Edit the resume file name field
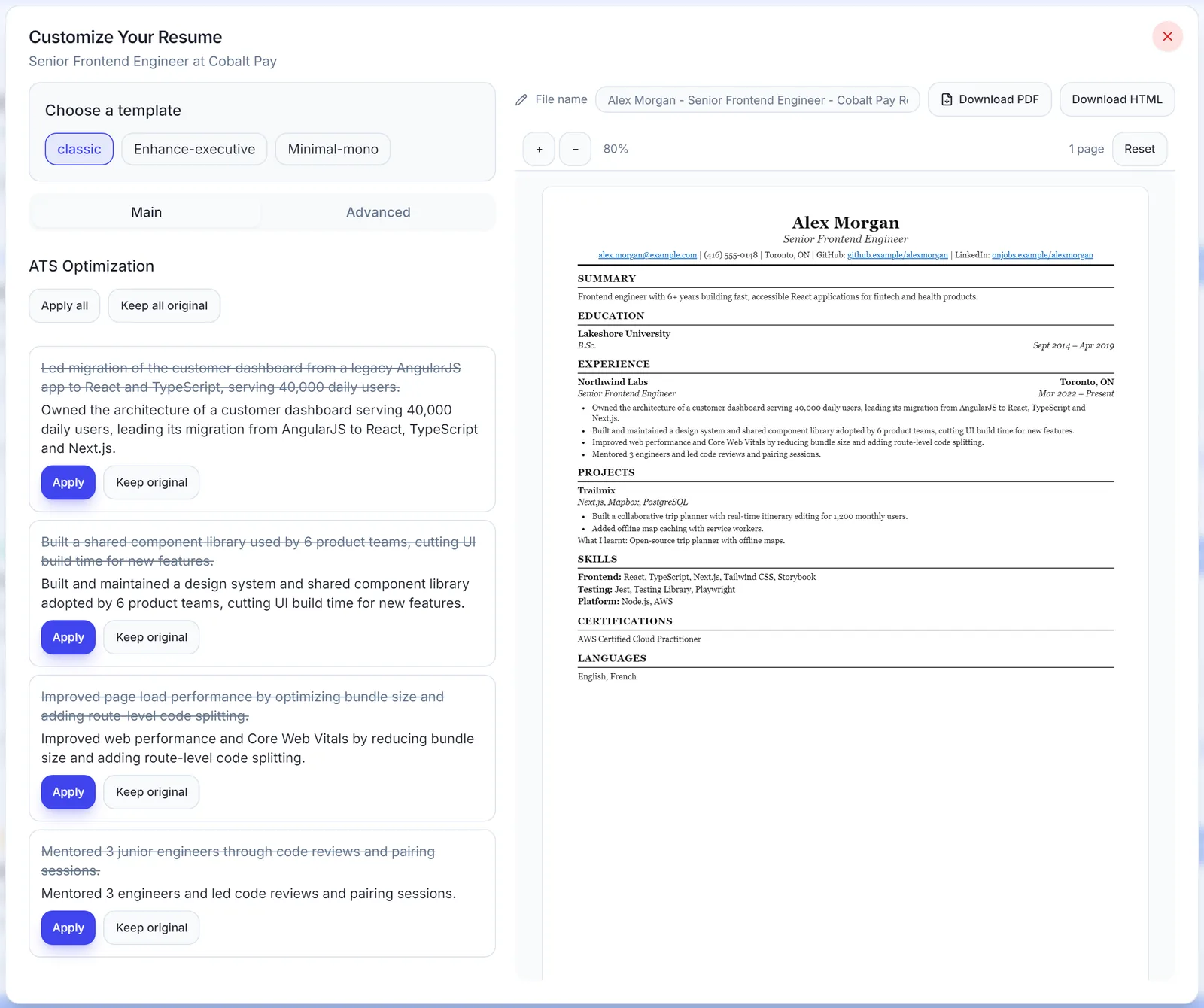Screen dimensions: 1204x1008 (757, 99)
